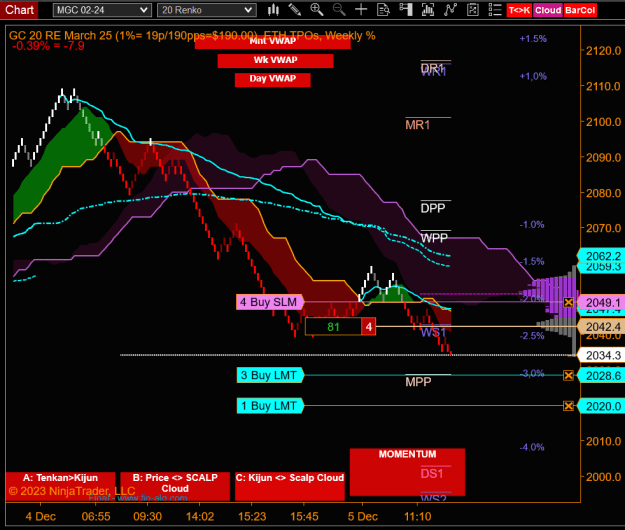Select the drawing tools pencil icon
The image size is (625, 530).
click(x=295, y=10)
